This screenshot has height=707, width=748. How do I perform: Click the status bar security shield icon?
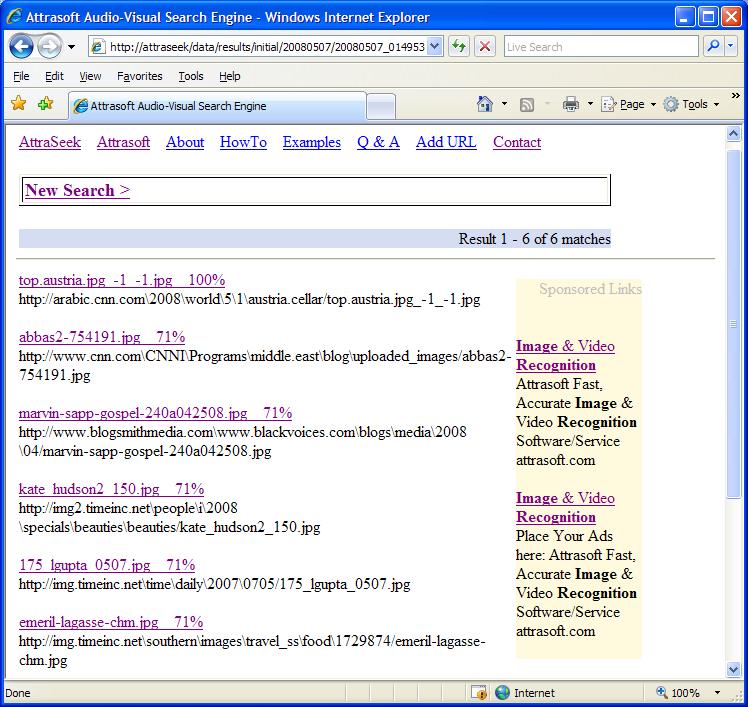[478, 692]
